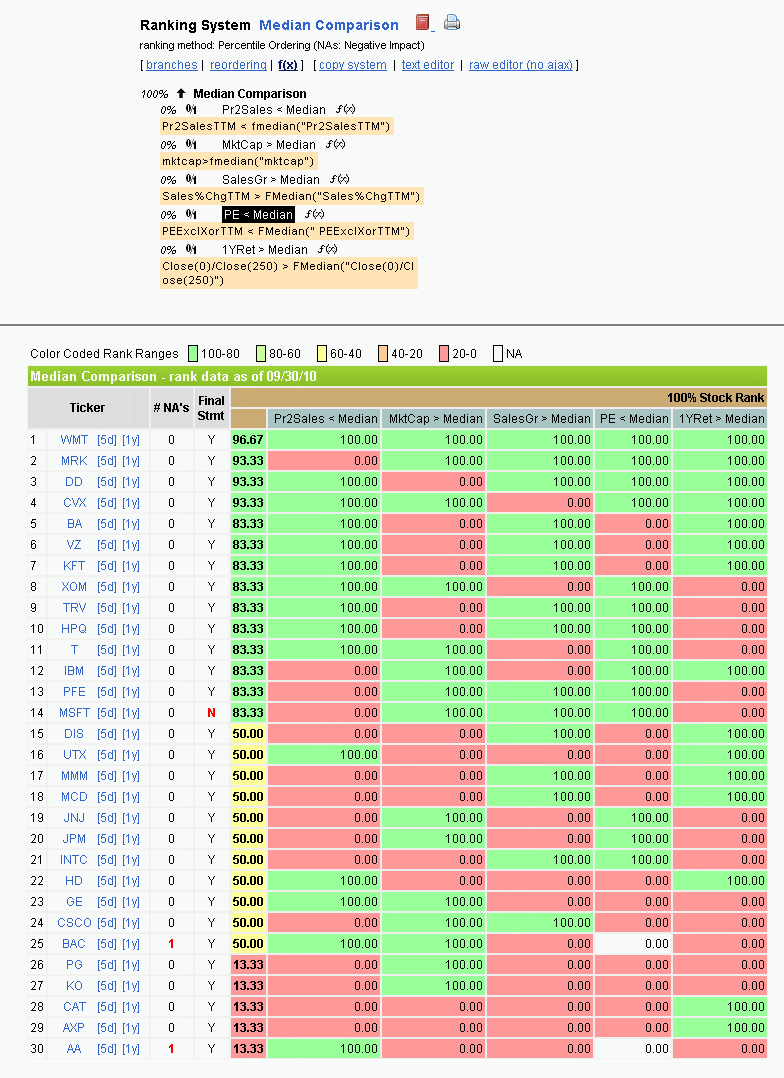Select the highlighted PE < Median rule

258,215
